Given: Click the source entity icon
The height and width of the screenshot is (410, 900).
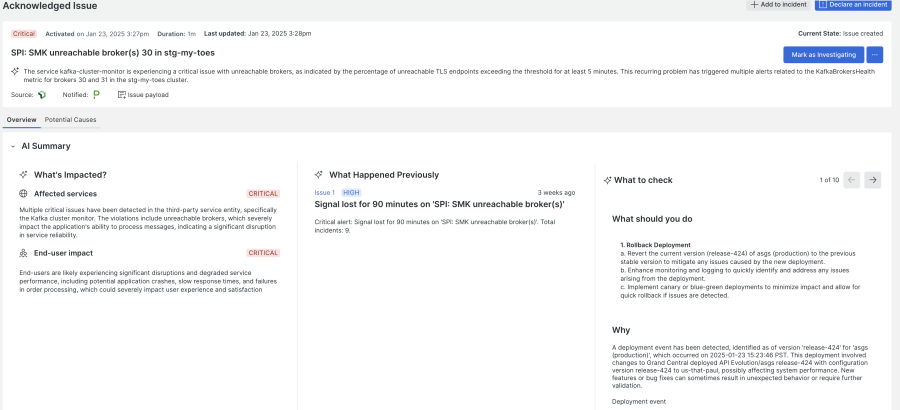Looking at the screenshot, I should [x=42, y=95].
